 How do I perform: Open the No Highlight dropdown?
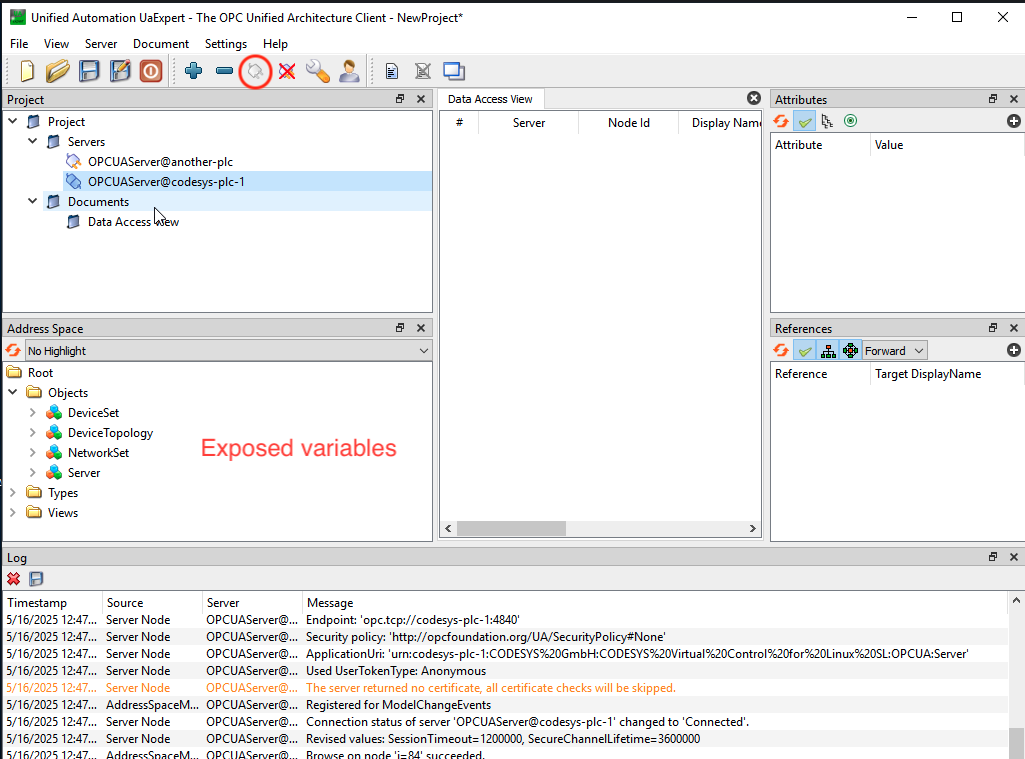(x=227, y=350)
